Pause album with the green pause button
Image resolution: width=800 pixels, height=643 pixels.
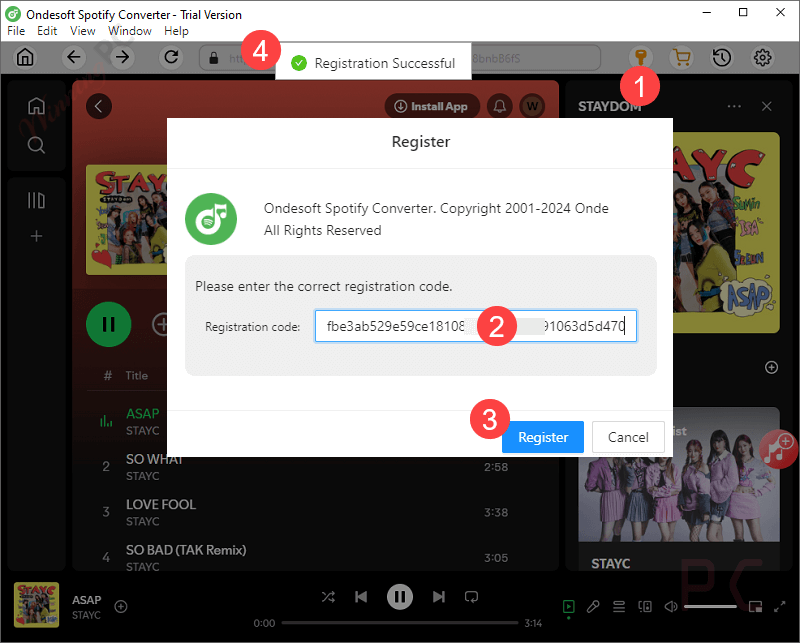tap(109, 325)
